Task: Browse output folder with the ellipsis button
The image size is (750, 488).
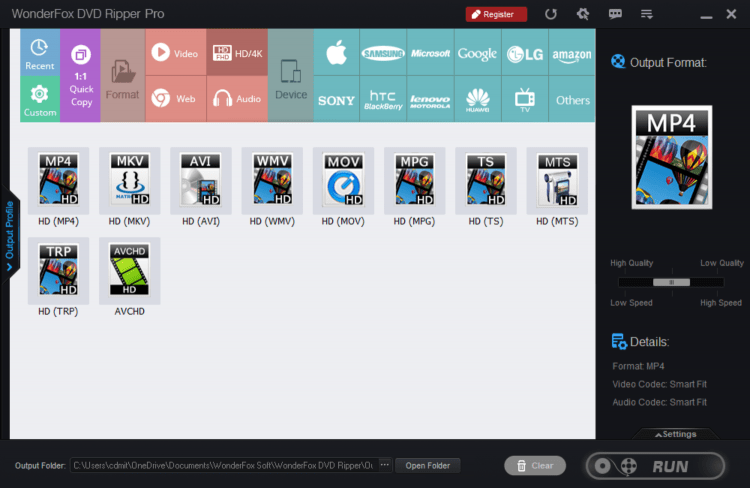Action: [x=385, y=465]
